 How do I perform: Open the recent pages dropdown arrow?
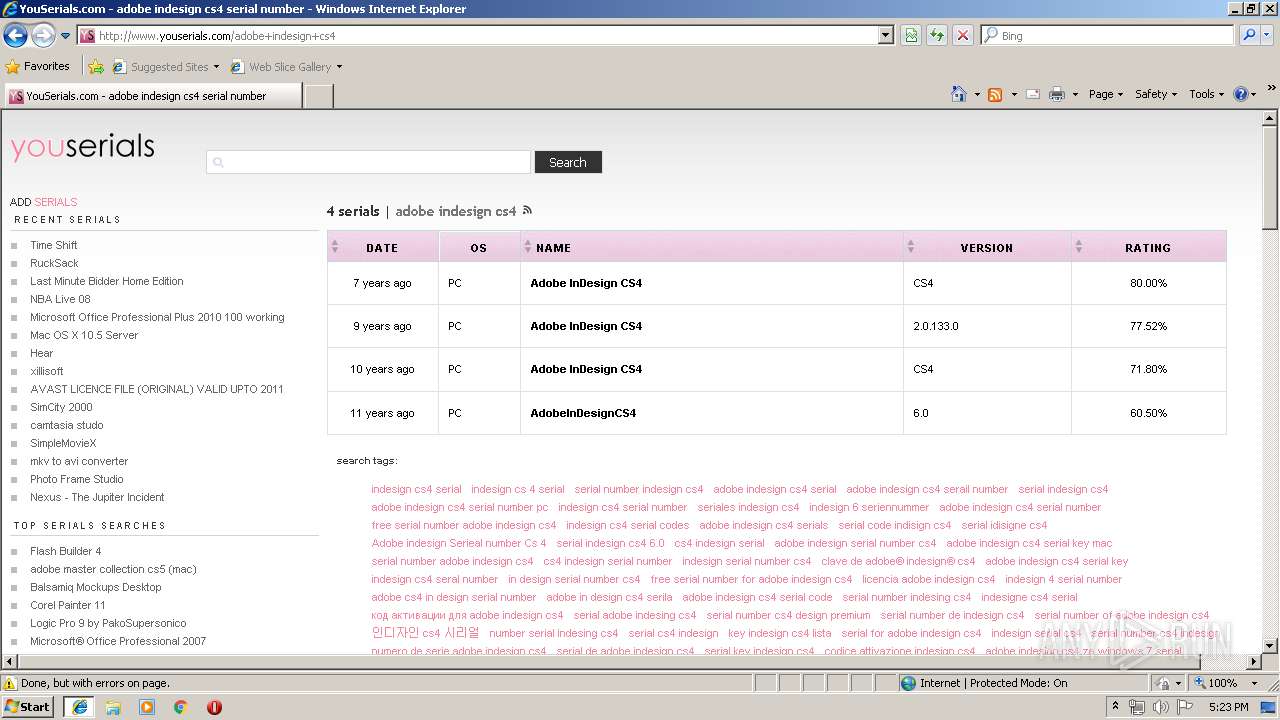pos(66,36)
